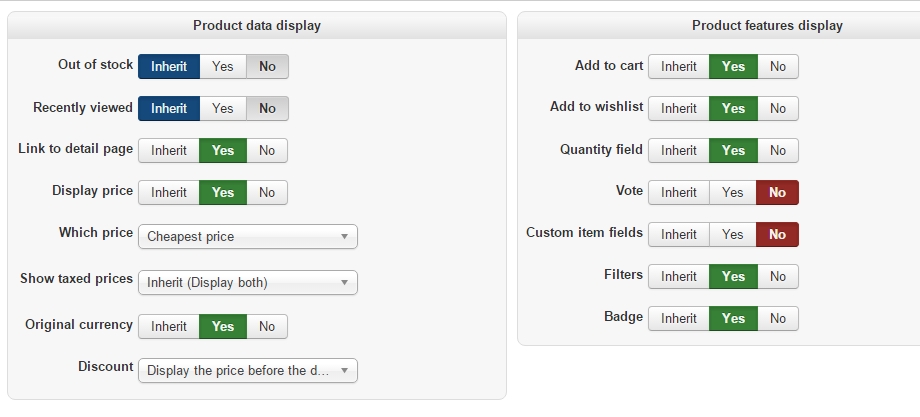Set Original currency to No
920x417 pixels.
[267, 326]
